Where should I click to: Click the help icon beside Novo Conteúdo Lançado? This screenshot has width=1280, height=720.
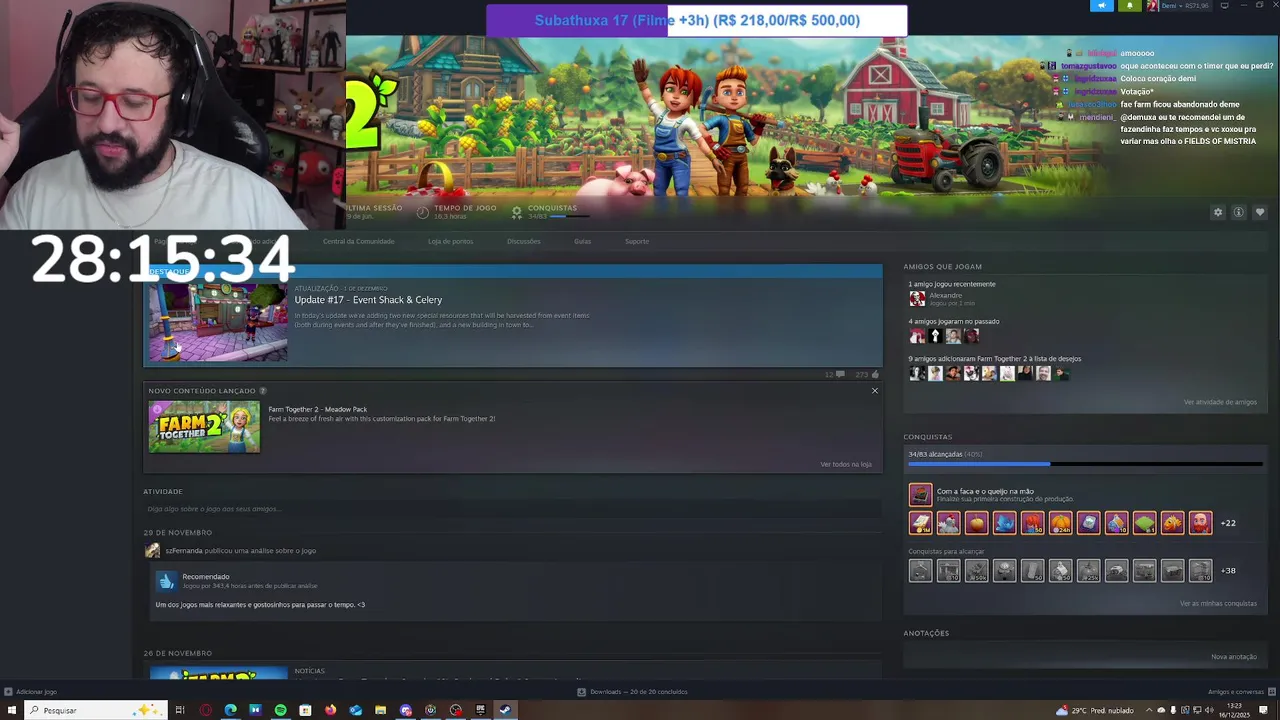(x=263, y=391)
